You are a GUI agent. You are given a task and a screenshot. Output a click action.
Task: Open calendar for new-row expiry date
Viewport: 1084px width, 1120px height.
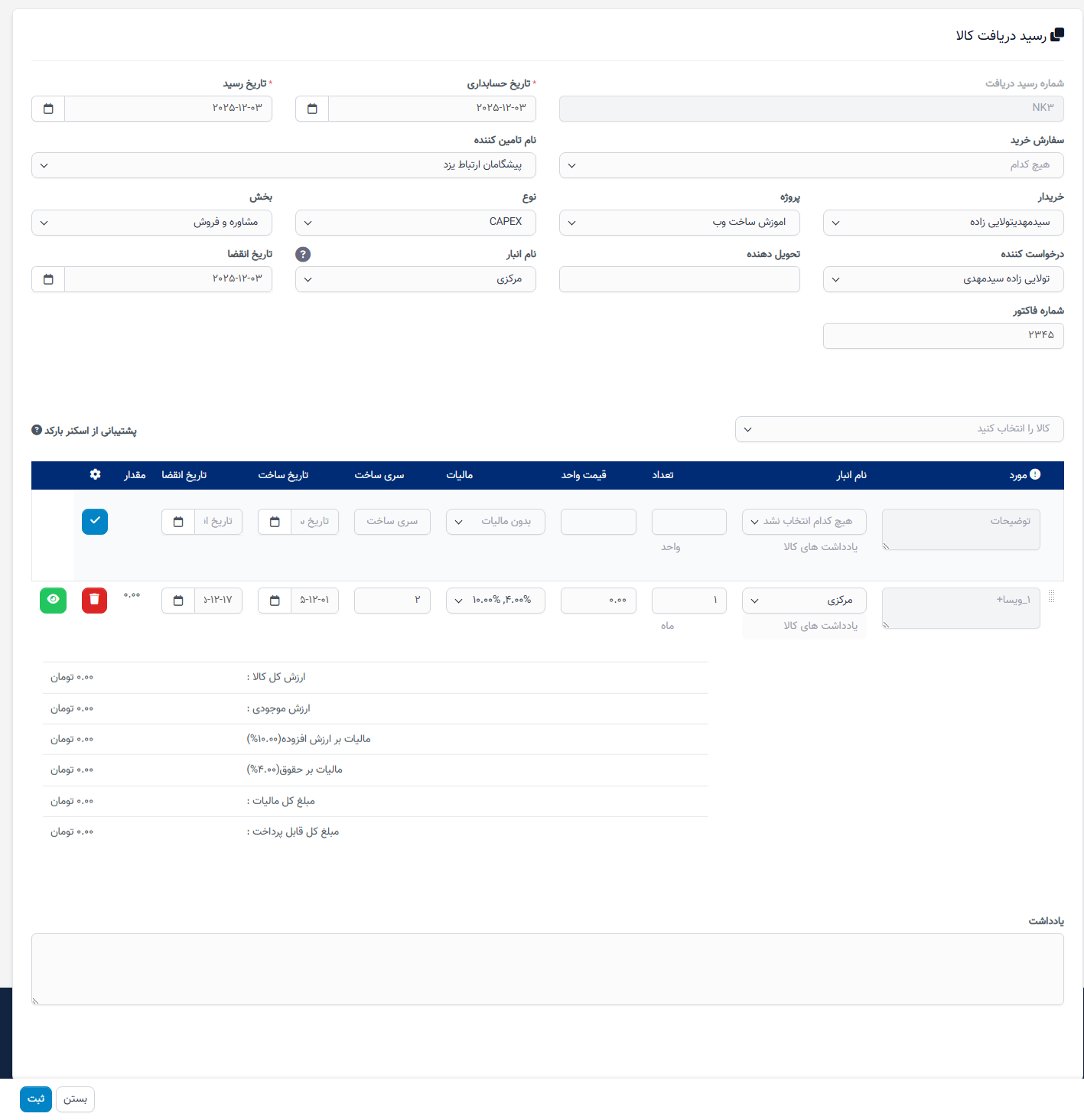178,522
